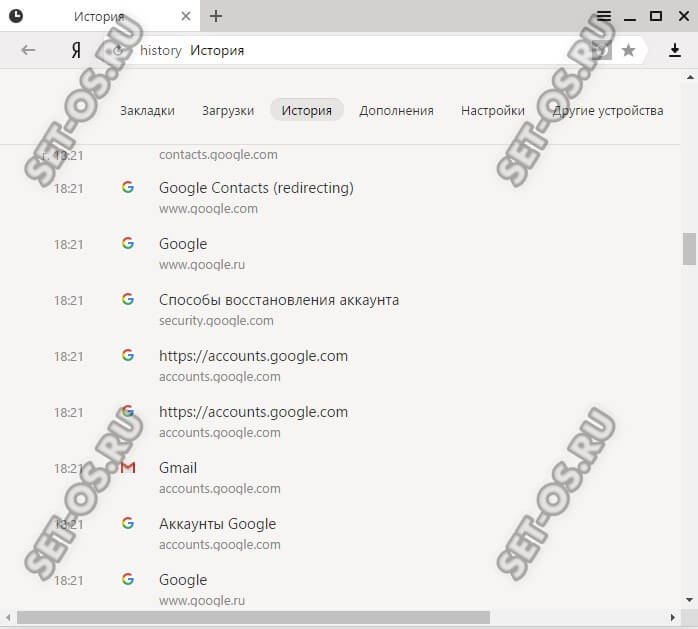The height and width of the screenshot is (629, 698).
Task: Bookmark page with the star icon
Action: [x=628, y=50]
